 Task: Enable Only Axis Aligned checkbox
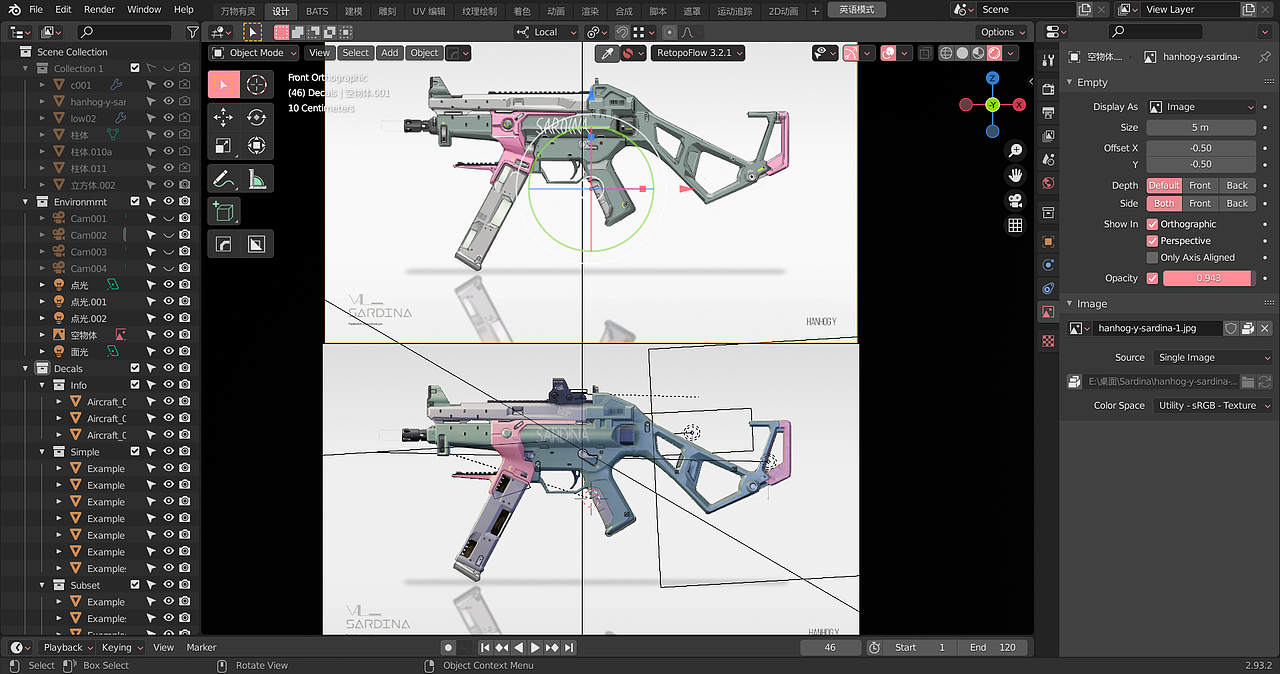tap(1152, 257)
